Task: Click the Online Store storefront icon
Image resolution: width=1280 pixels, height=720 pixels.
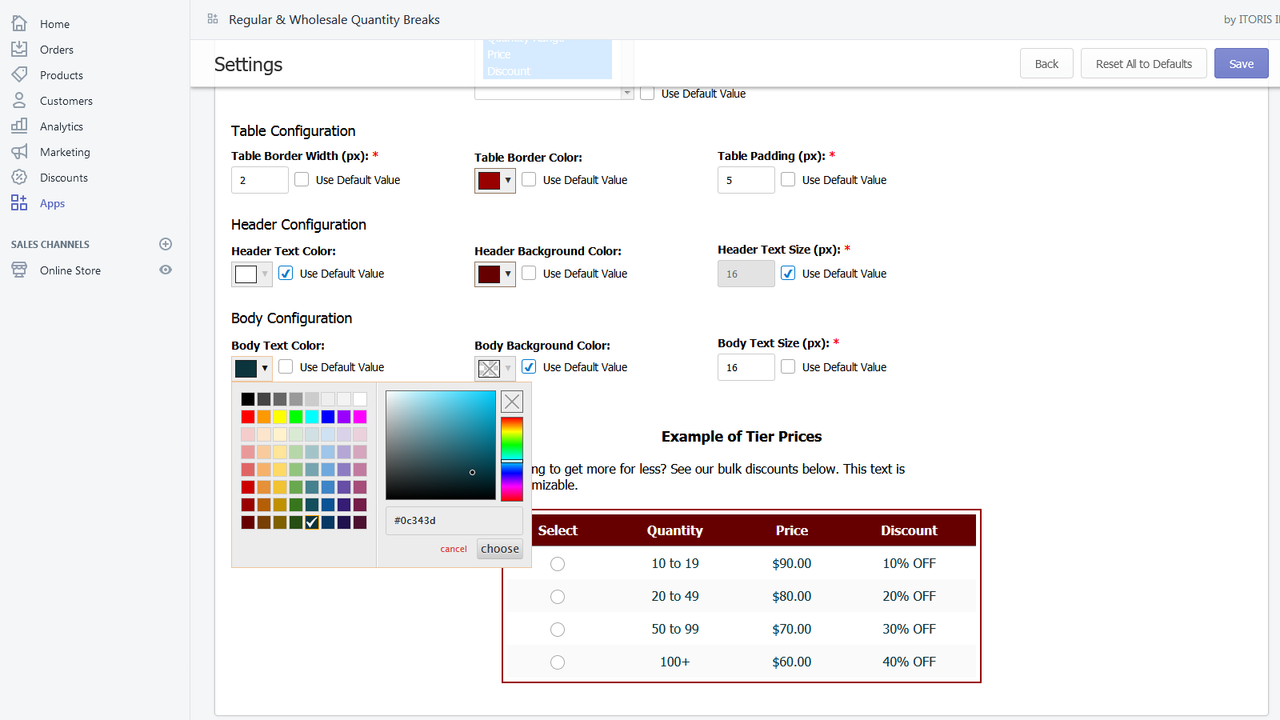Action: coord(19,270)
